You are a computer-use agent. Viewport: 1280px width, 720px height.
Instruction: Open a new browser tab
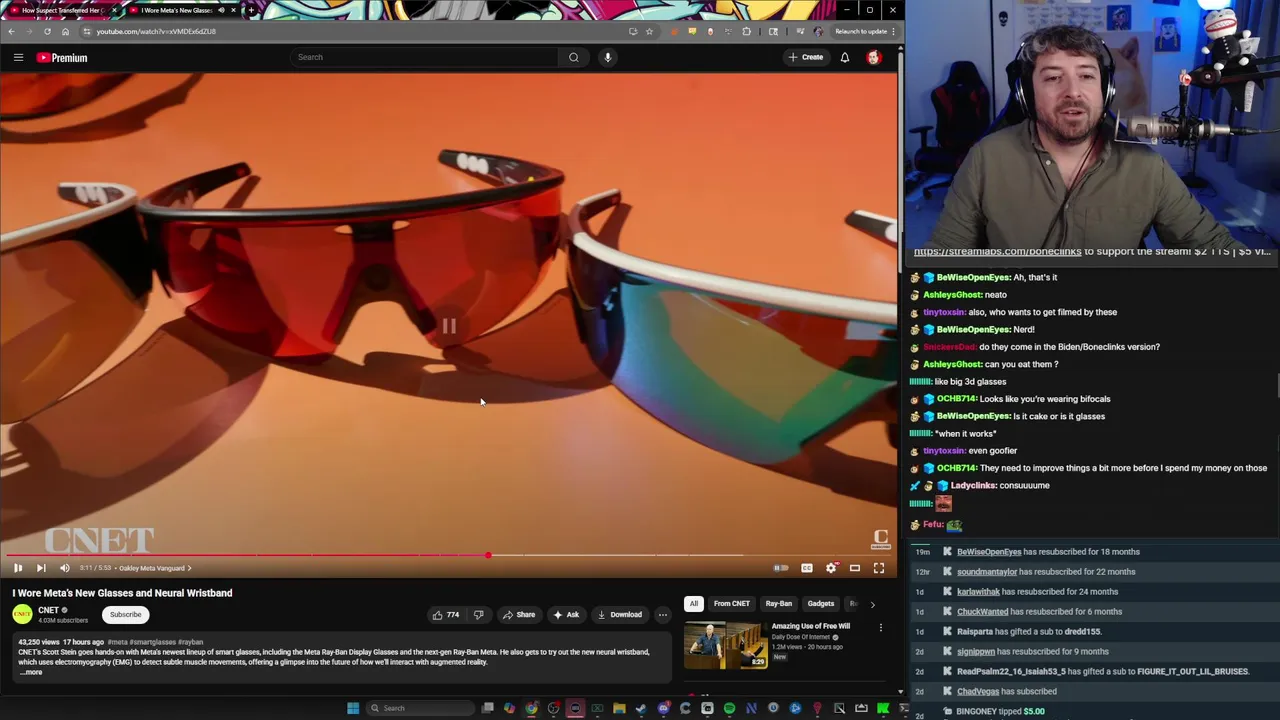tap(250, 10)
